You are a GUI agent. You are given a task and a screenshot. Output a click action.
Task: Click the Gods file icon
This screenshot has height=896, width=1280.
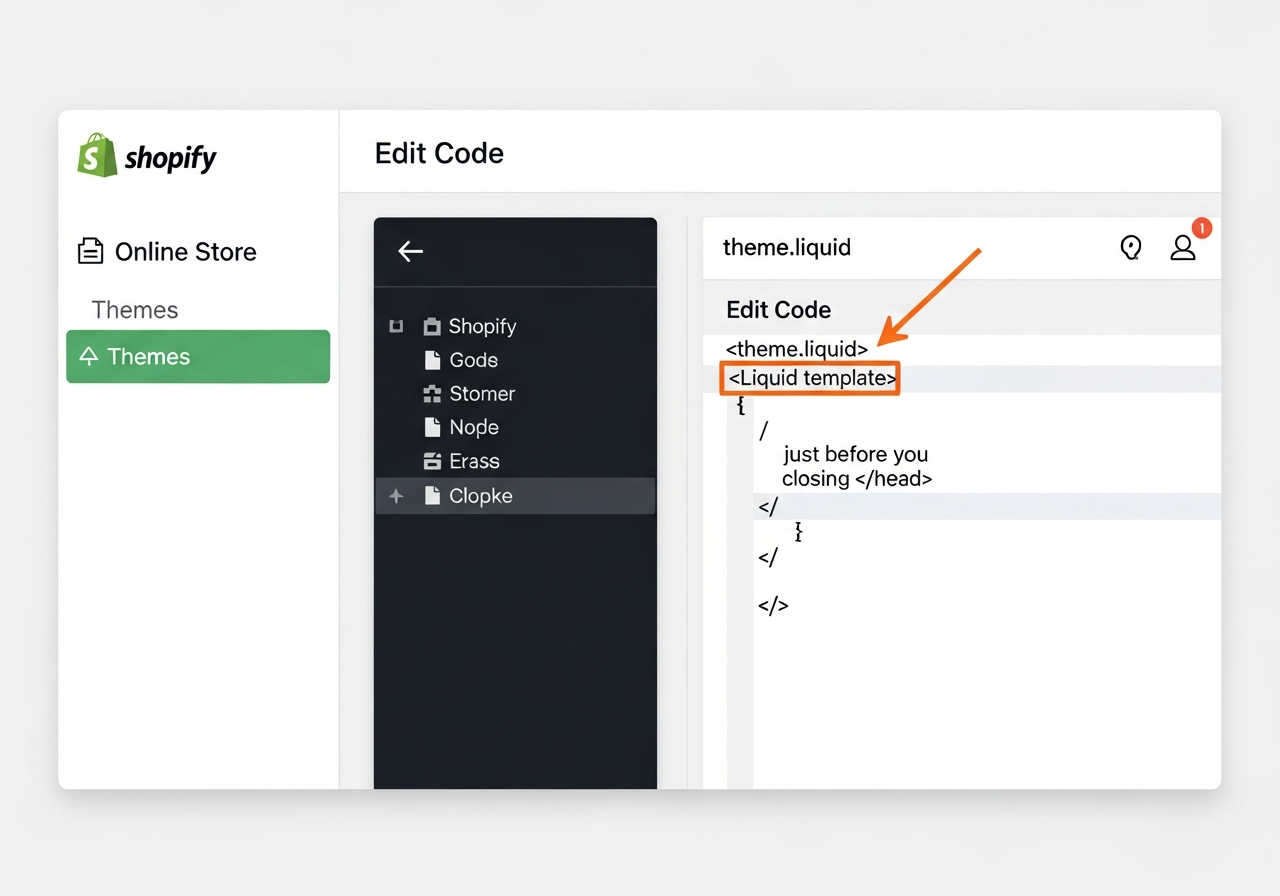pos(432,360)
